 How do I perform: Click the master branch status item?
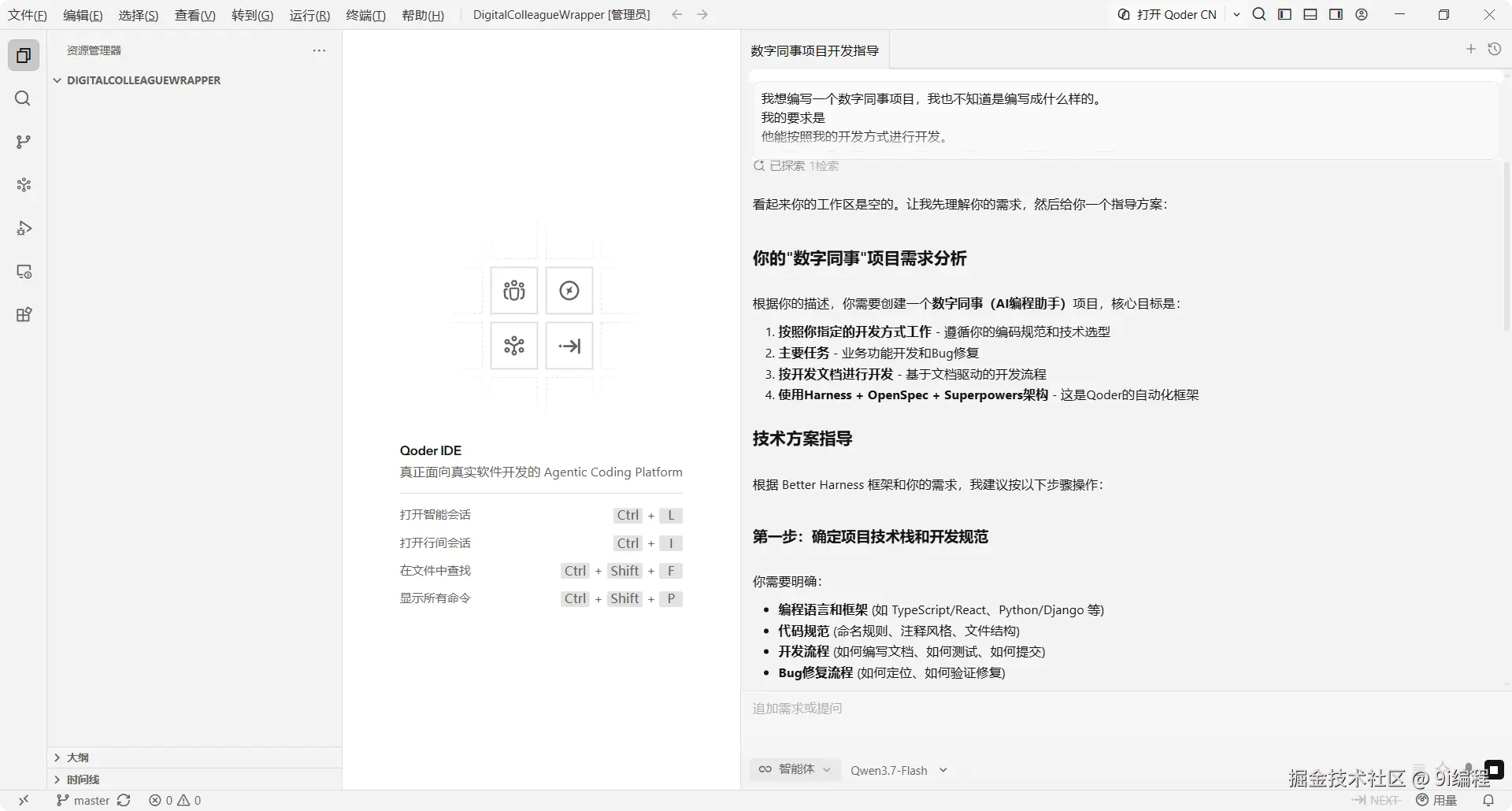83,800
